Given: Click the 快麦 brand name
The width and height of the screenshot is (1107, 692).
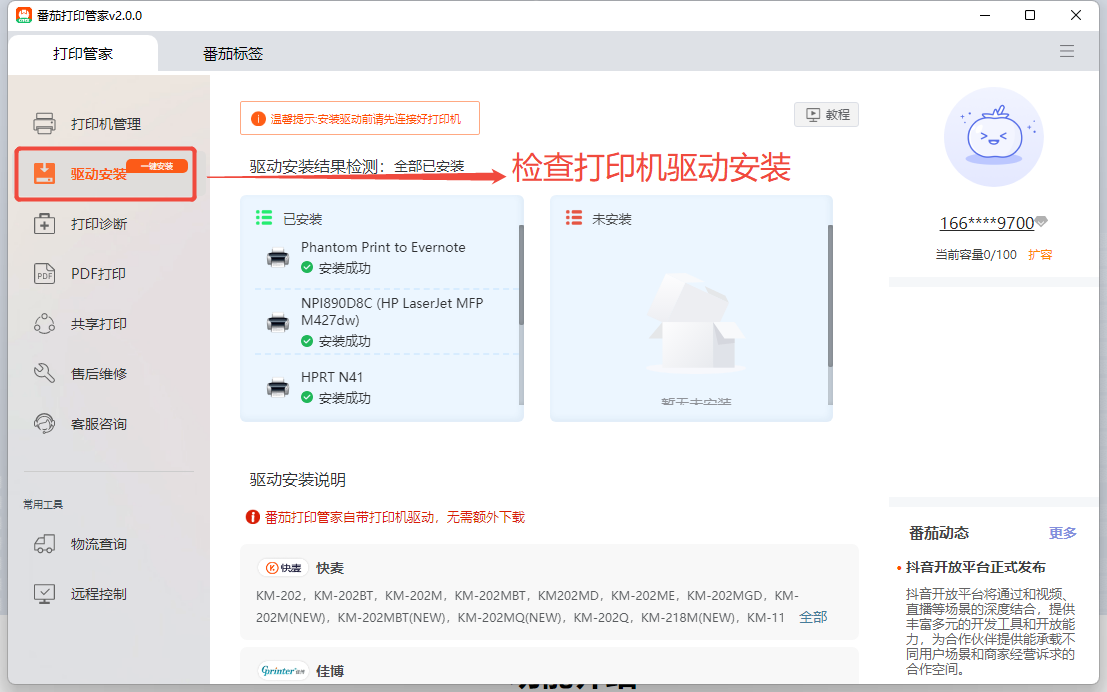Looking at the screenshot, I should (x=330, y=568).
